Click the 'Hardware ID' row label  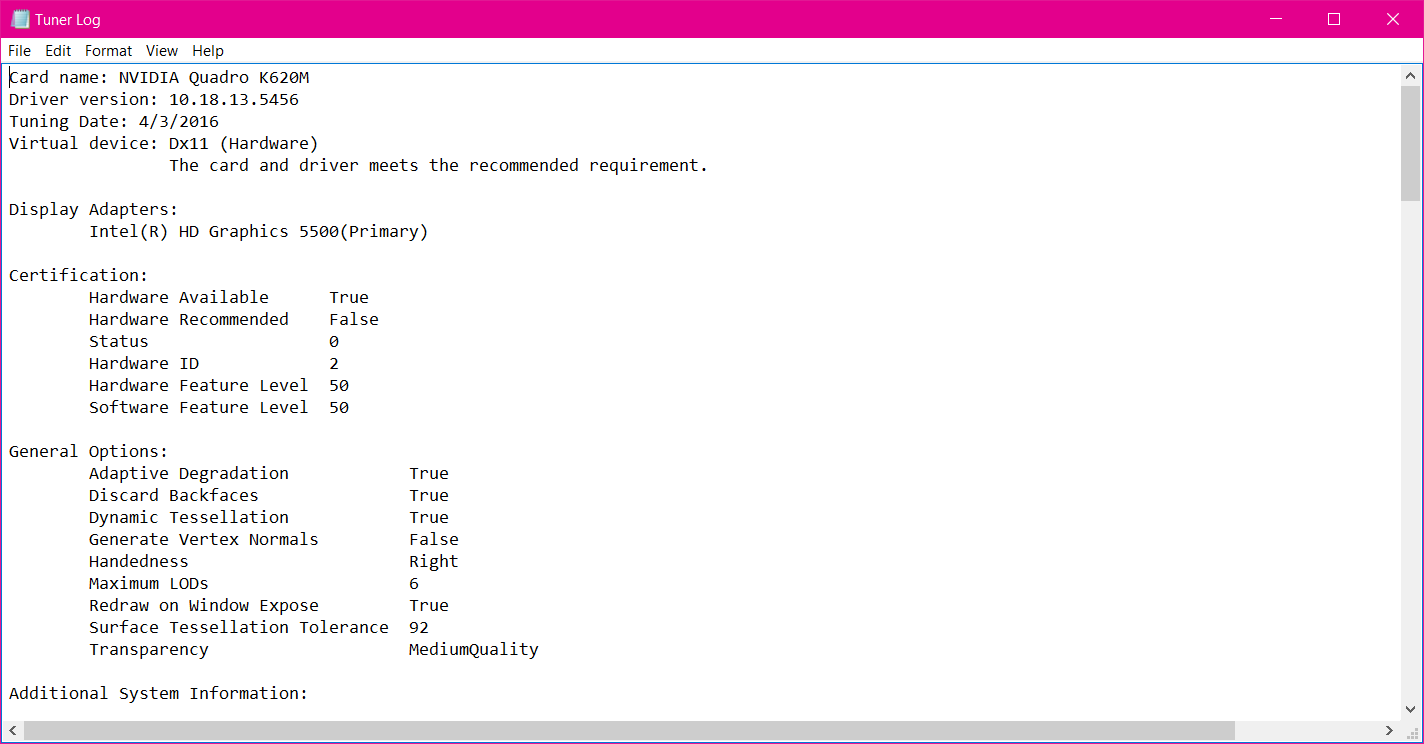click(144, 363)
